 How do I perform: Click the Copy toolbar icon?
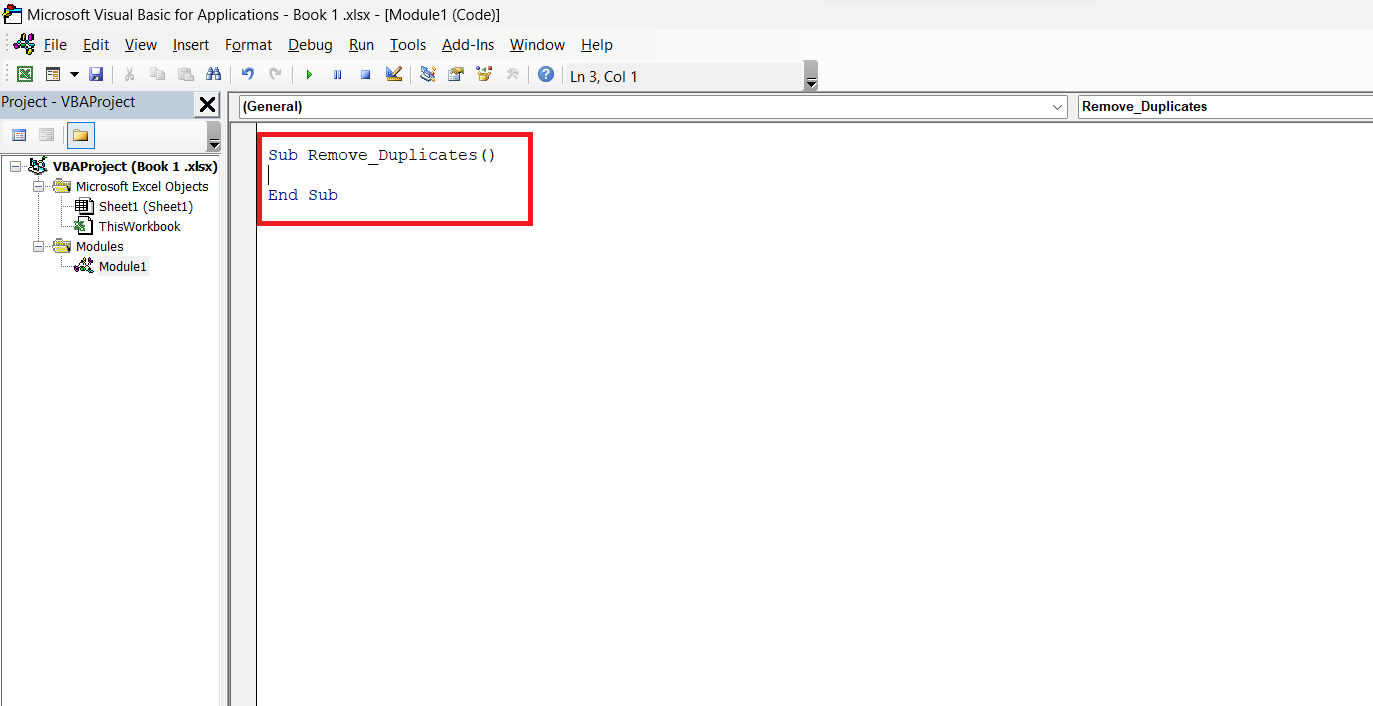point(158,75)
